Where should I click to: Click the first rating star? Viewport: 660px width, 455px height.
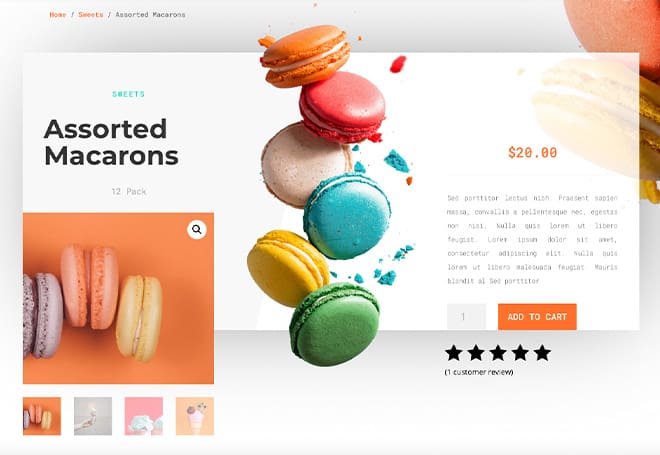[453, 353]
